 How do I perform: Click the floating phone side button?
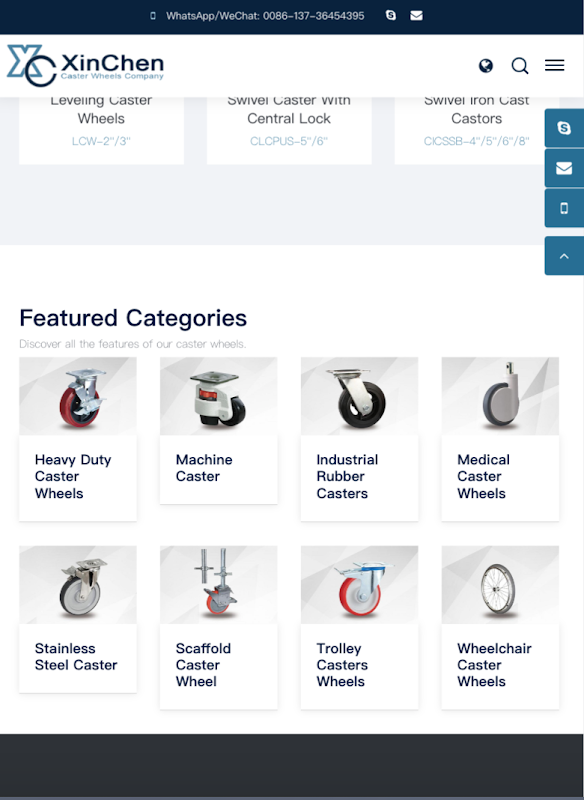click(564, 208)
